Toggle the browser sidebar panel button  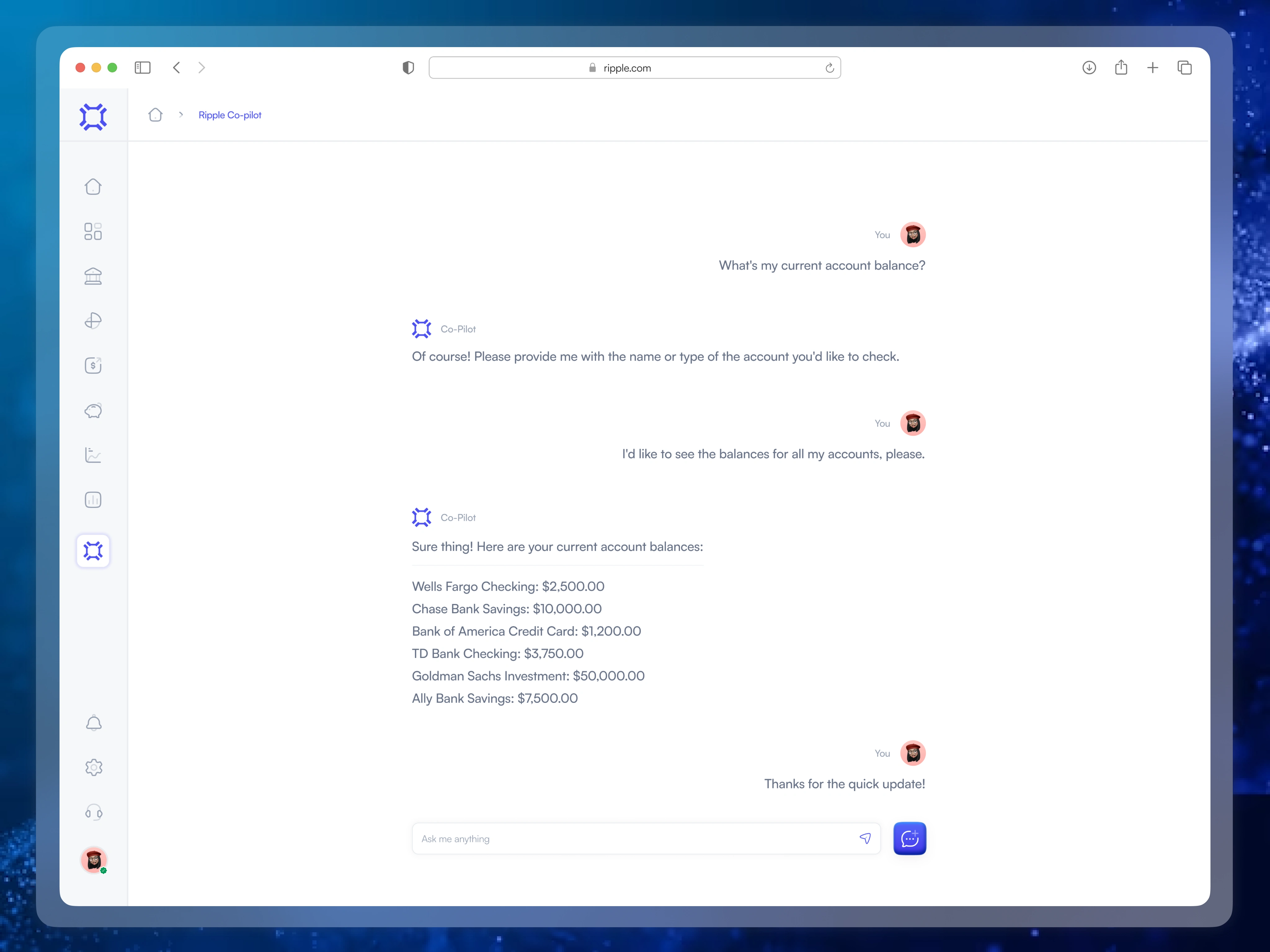coord(142,68)
